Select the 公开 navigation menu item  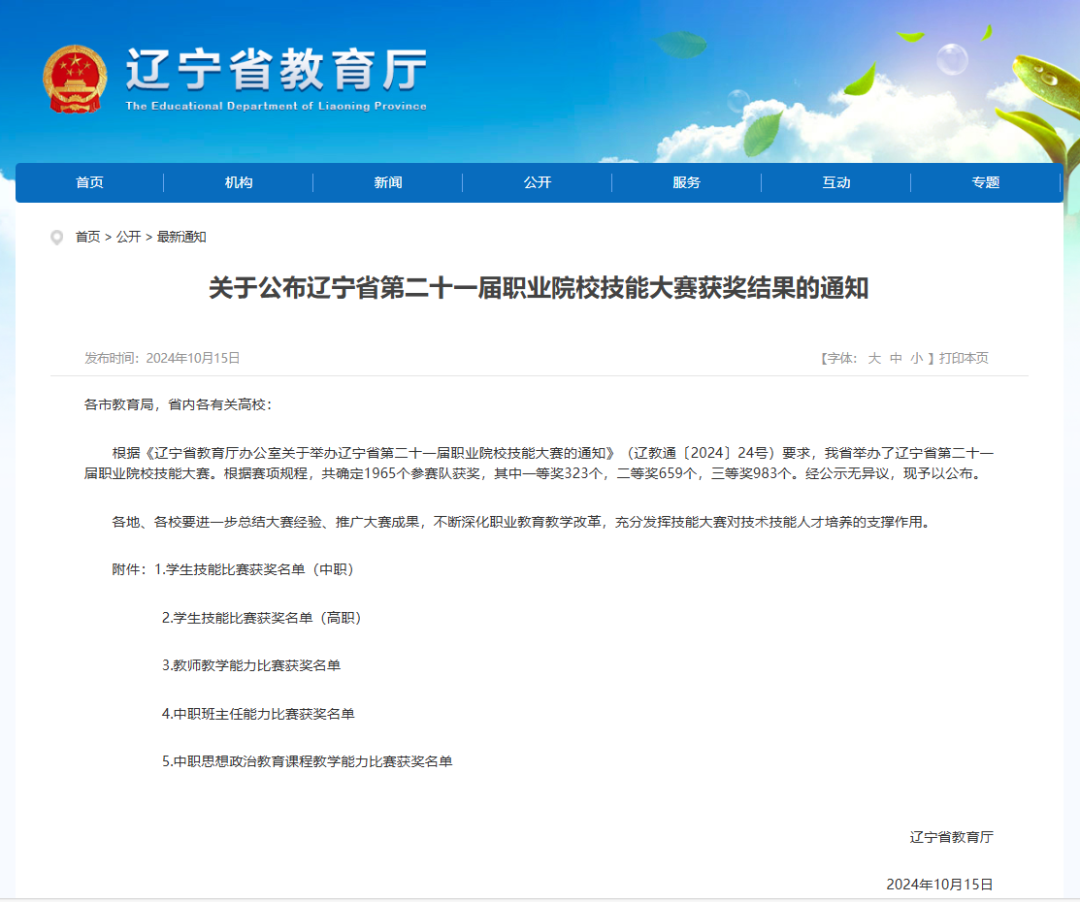tap(537, 182)
